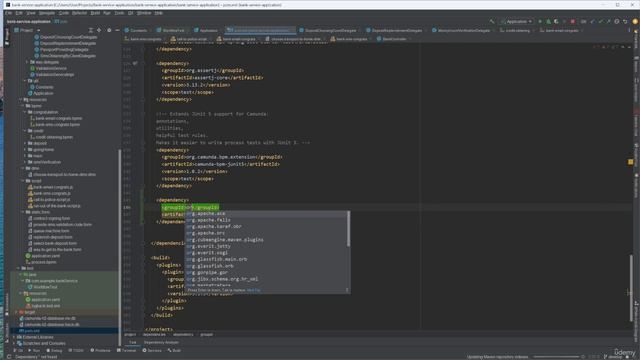Collapse the congratulation folder in tree

(25, 112)
